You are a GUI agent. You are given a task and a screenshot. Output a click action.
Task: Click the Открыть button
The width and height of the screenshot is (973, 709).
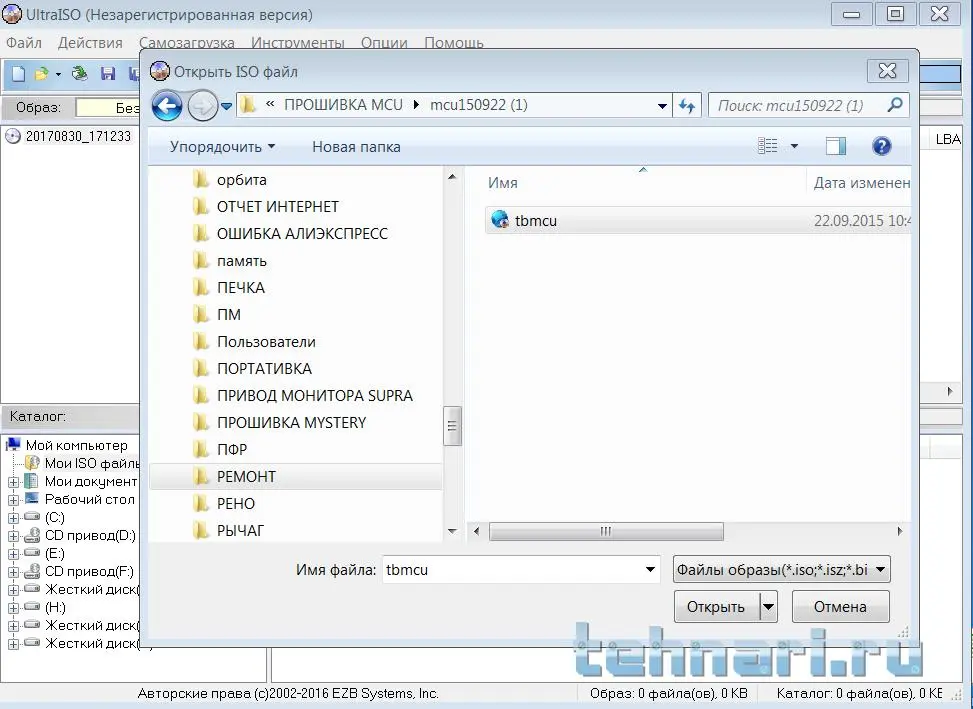716,607
